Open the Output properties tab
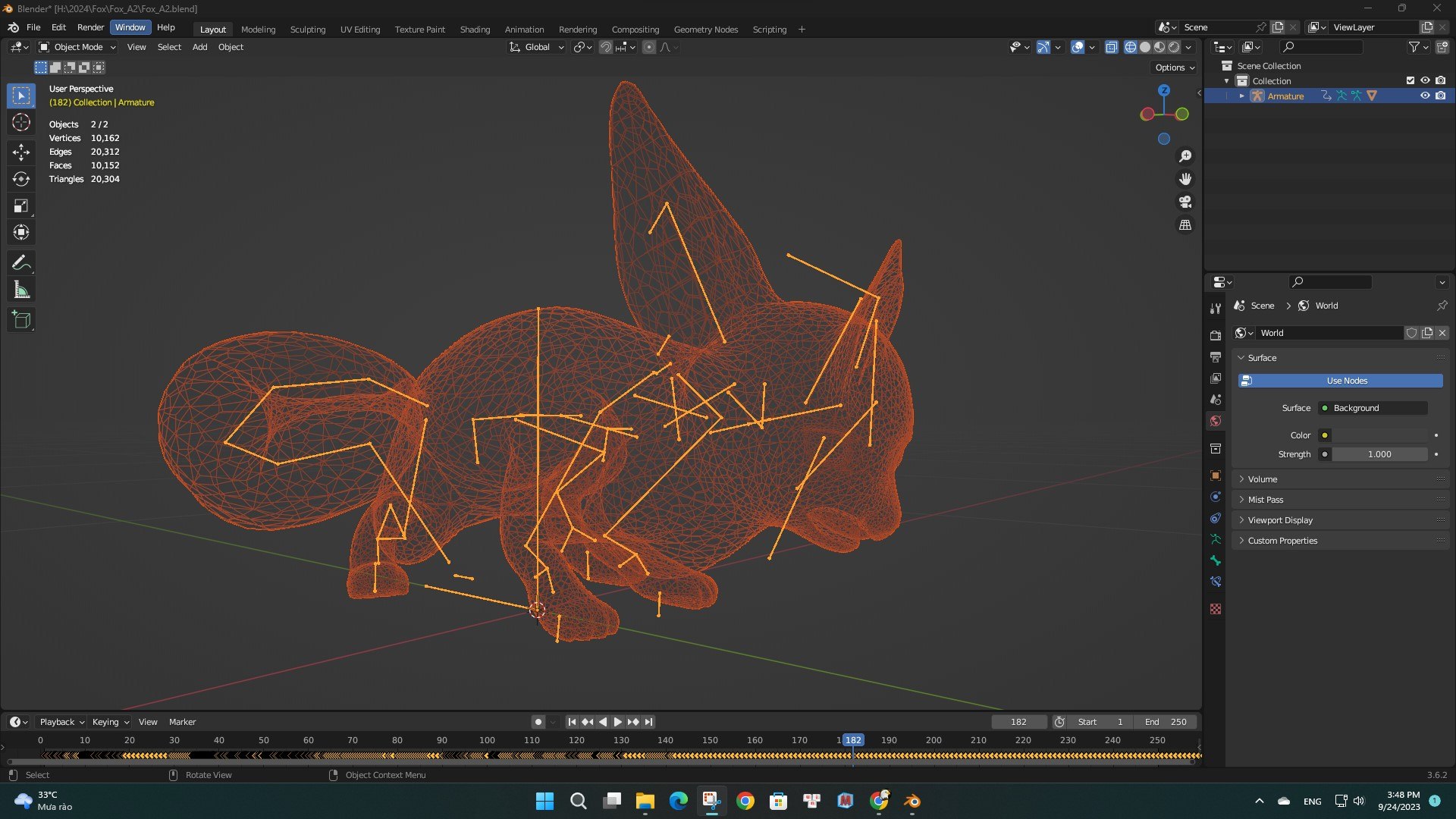 (x=1216, y=356)
